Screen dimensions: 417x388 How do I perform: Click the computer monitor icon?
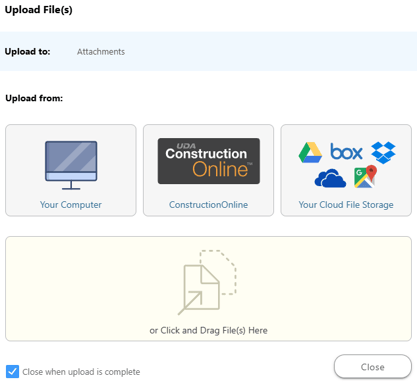tap(71, 165)
